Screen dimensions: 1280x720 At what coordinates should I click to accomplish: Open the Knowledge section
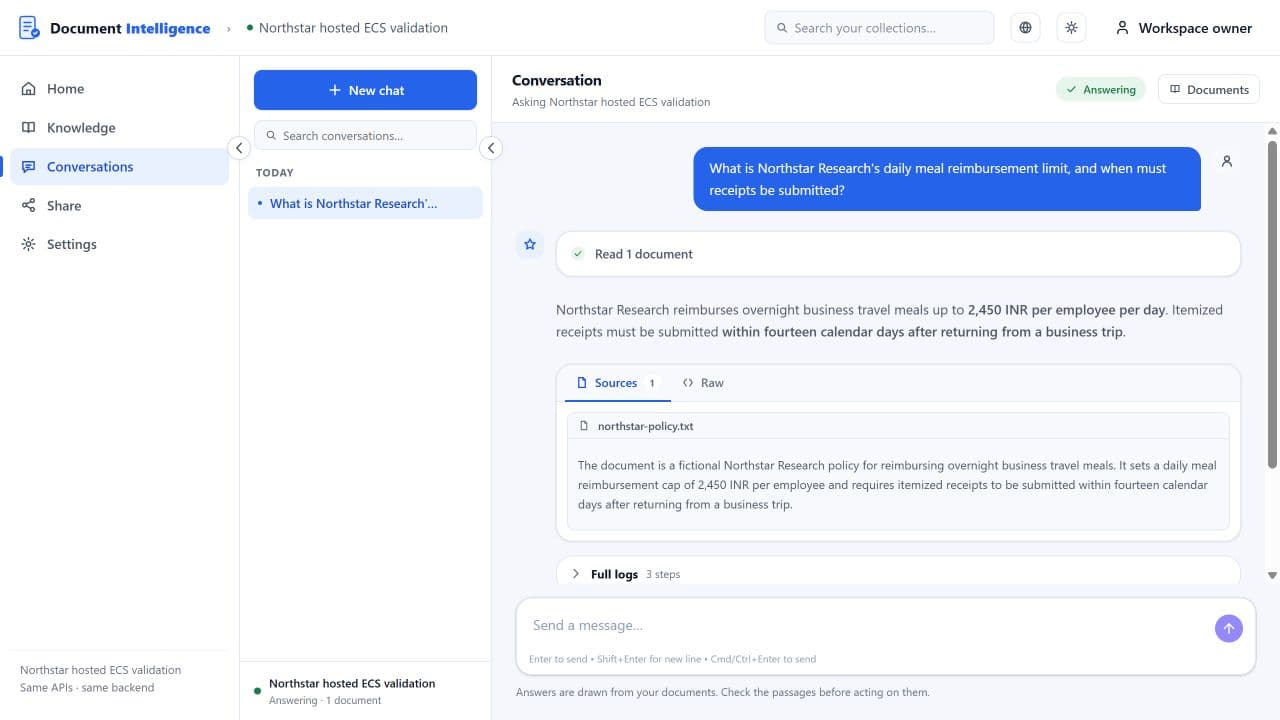point(119,128)
